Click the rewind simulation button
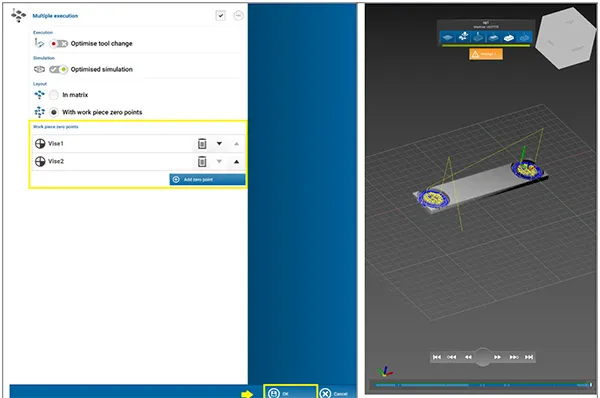Image resolution: width=600 pixels, height=398 pixels. click(468, 357)
